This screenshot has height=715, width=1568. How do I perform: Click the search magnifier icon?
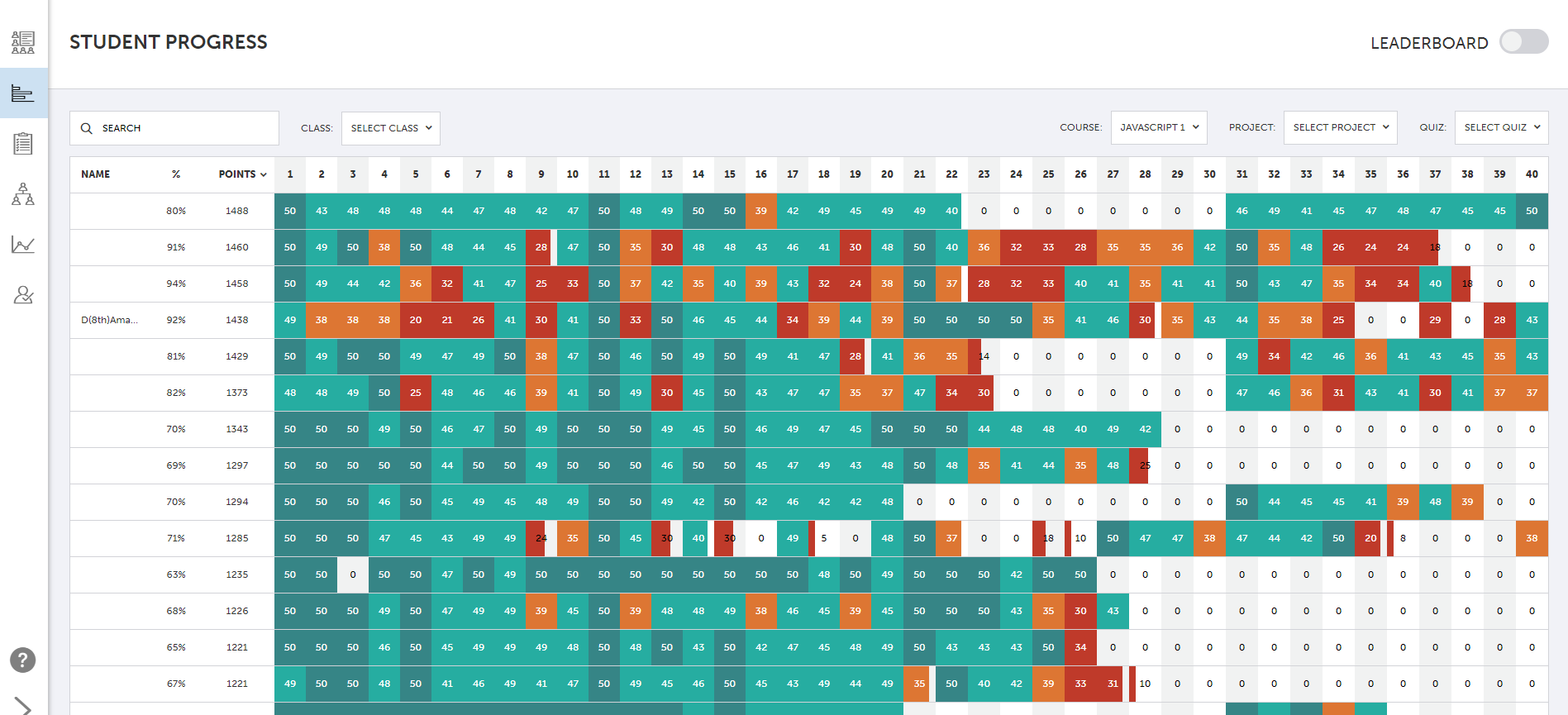[87, 128]
